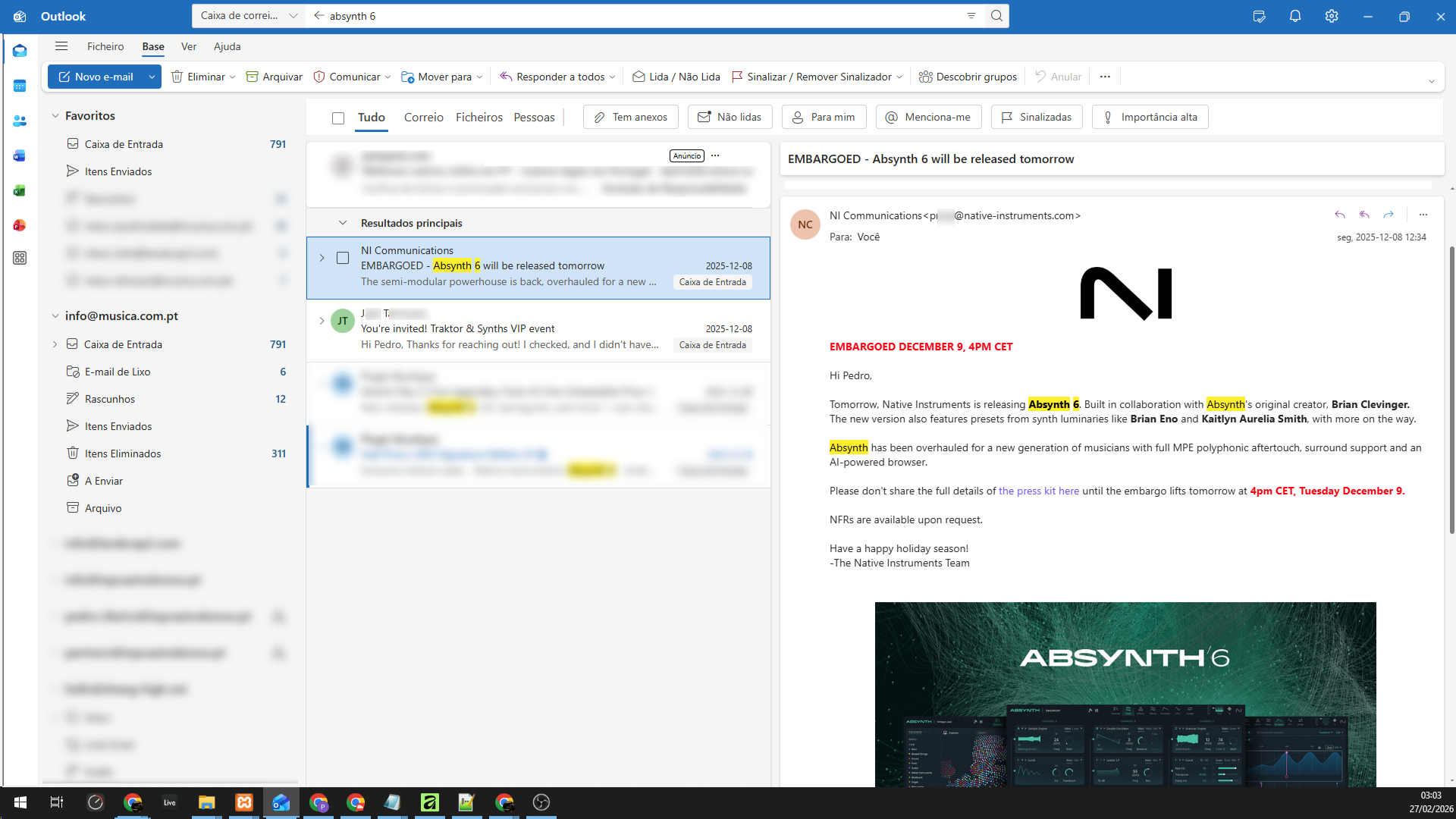Select the Correio search tab
The image size is (1456, 819).
tap(424, 118)
